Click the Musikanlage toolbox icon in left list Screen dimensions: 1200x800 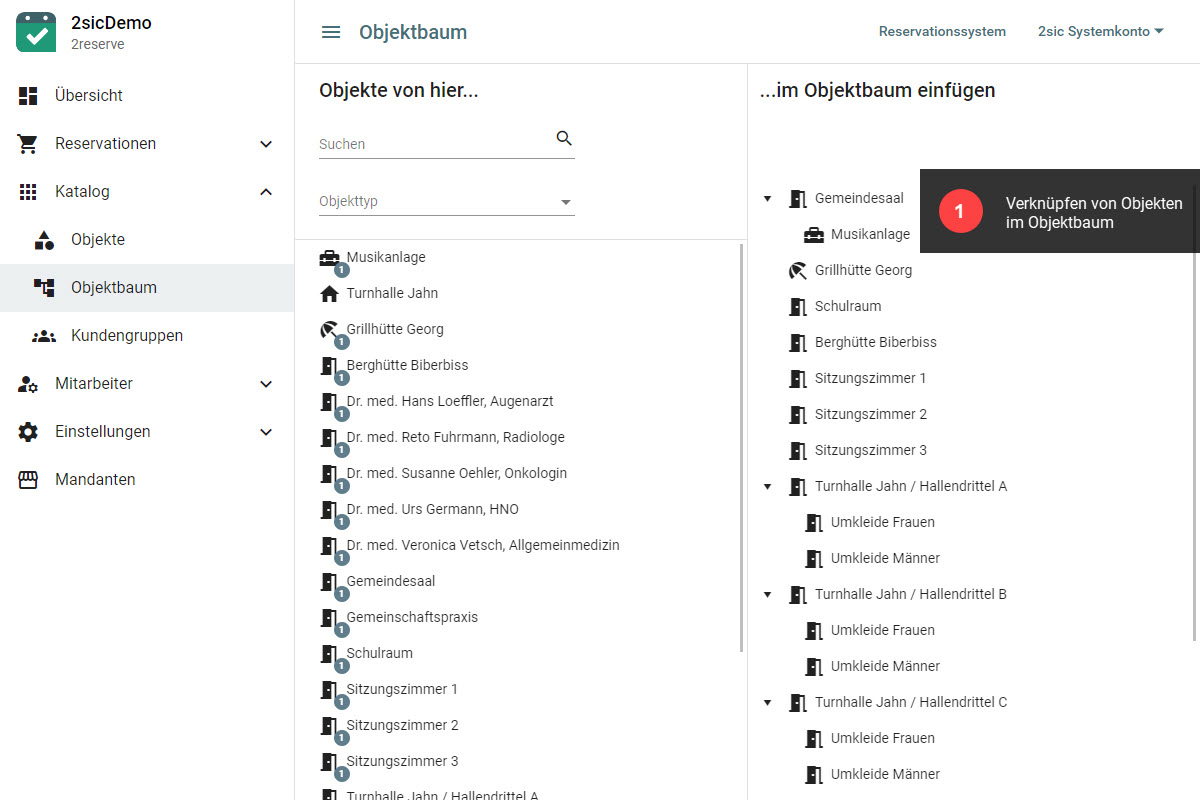(329, 258)
